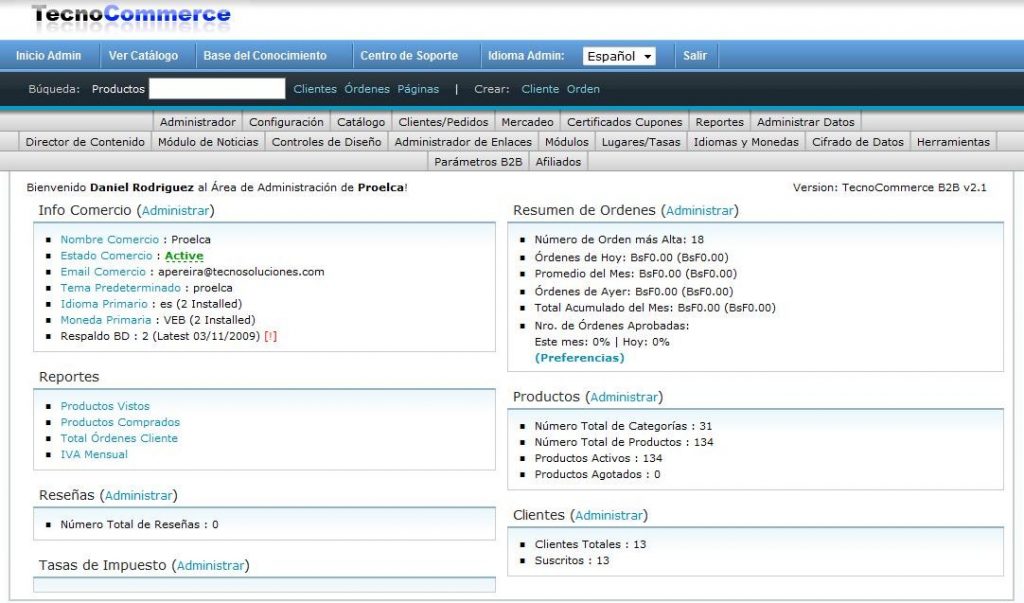Open the Reportes tab
Image resolution: width=1024 pixels, height=603 pixels.
pyautogui.click(x=719, y=122)
